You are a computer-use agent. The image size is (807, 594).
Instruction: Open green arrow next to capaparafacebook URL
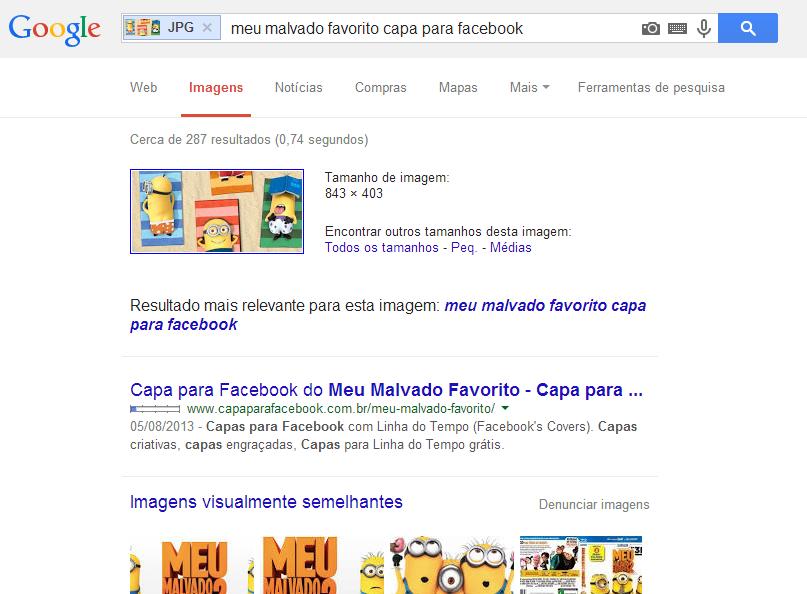(505, 408)
